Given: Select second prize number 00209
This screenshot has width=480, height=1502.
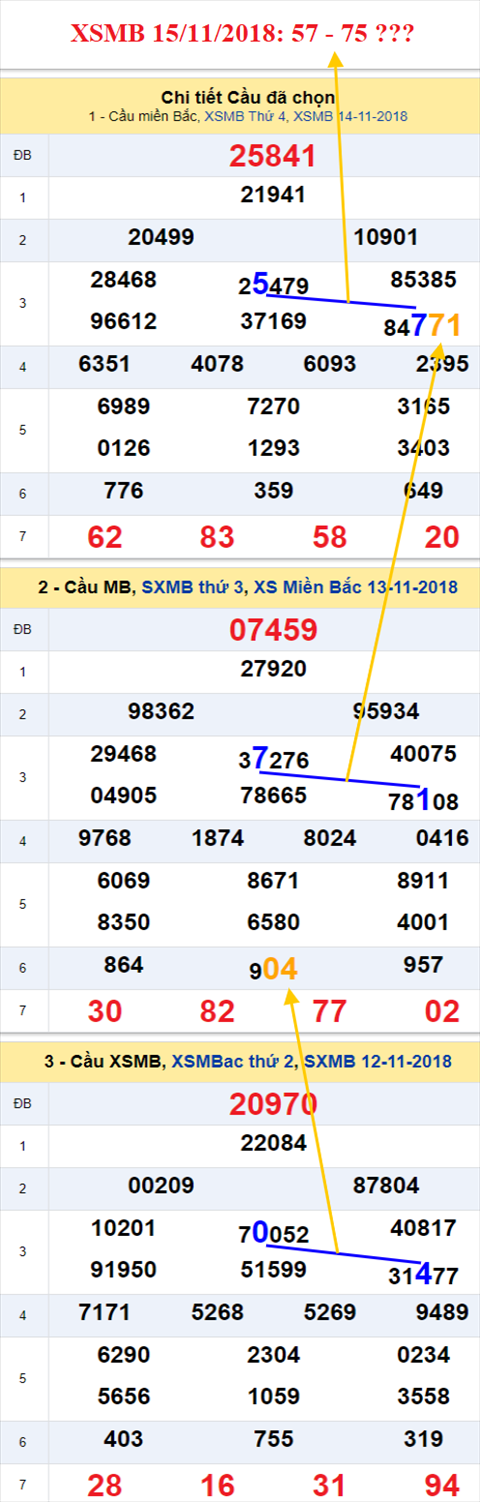Looking at the screenshot, I should coord(161,1185).
